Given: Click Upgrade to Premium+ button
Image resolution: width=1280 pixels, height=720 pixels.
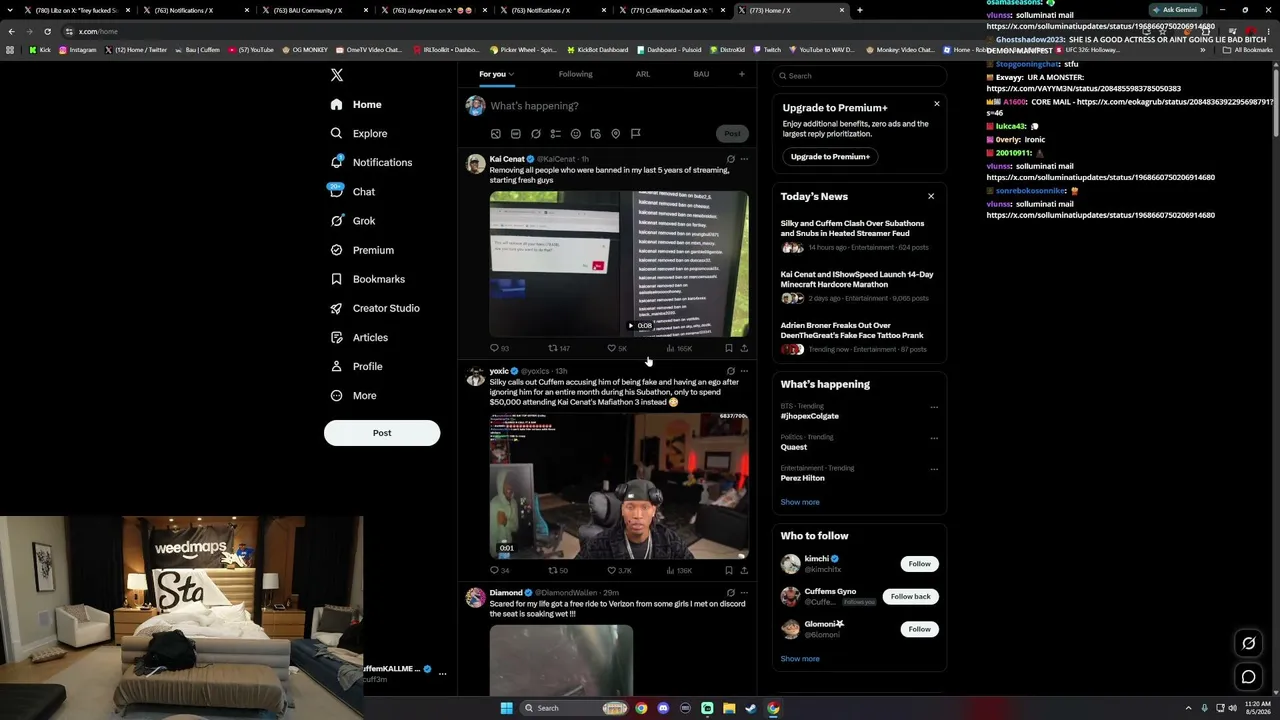Looking at the screenshot, I should [830, 157].
